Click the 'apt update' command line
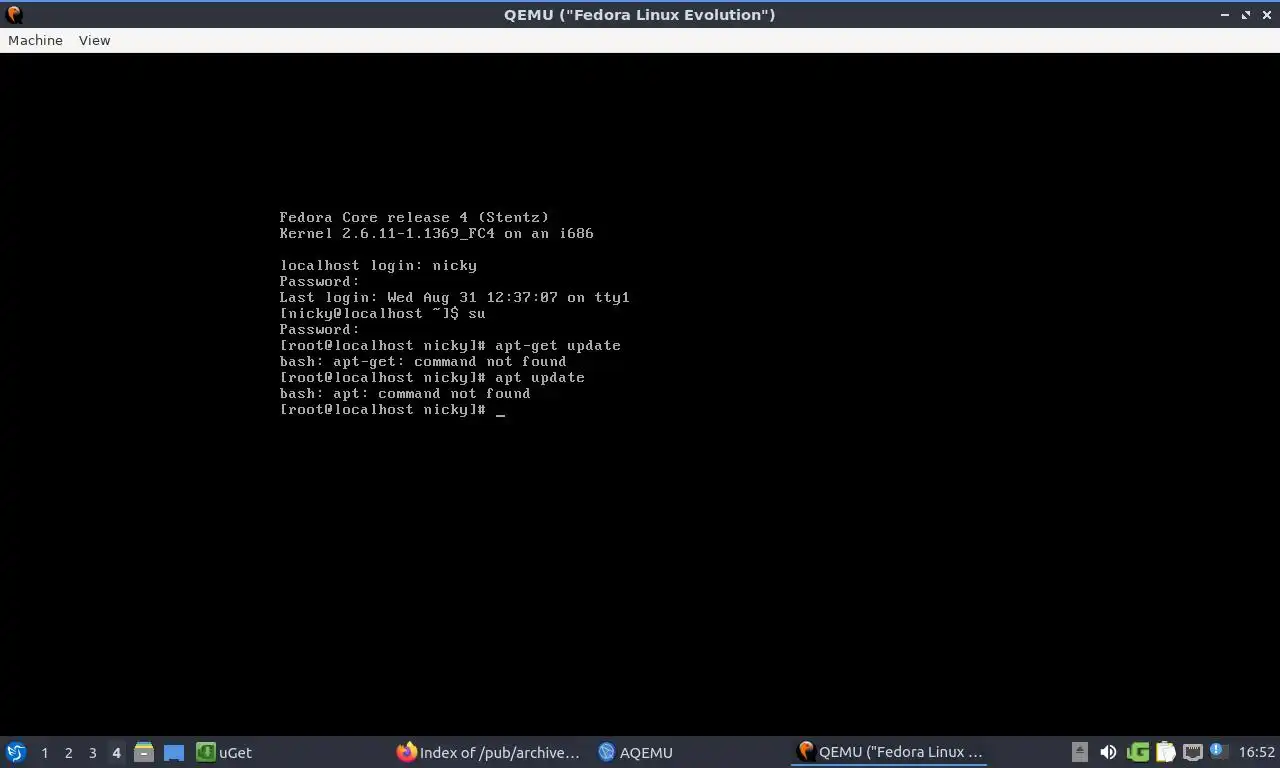1280x768 pixels. tap(432, 377)
